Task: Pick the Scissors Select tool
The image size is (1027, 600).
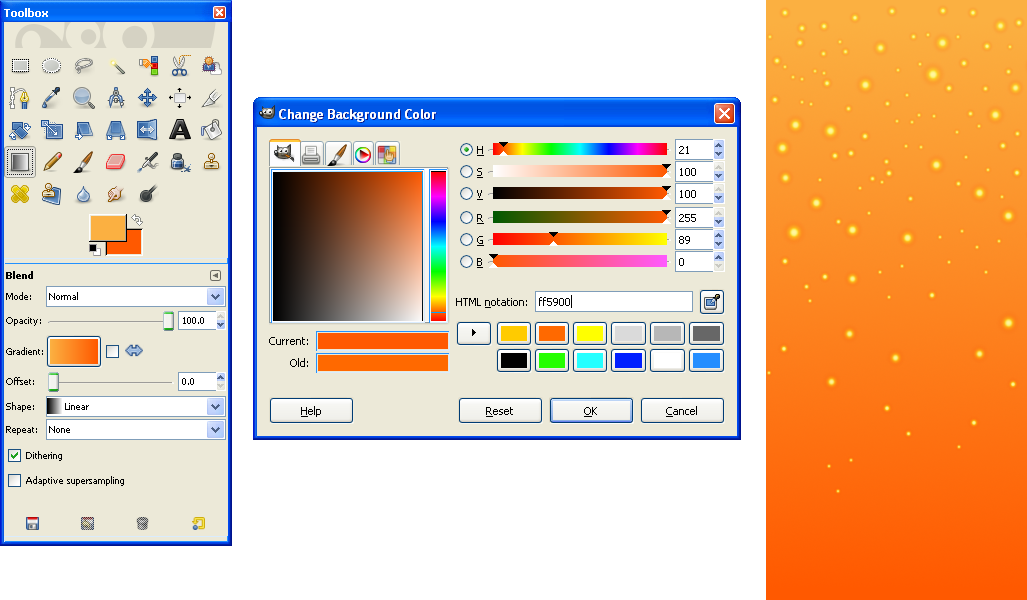Action: click(179, 66)
